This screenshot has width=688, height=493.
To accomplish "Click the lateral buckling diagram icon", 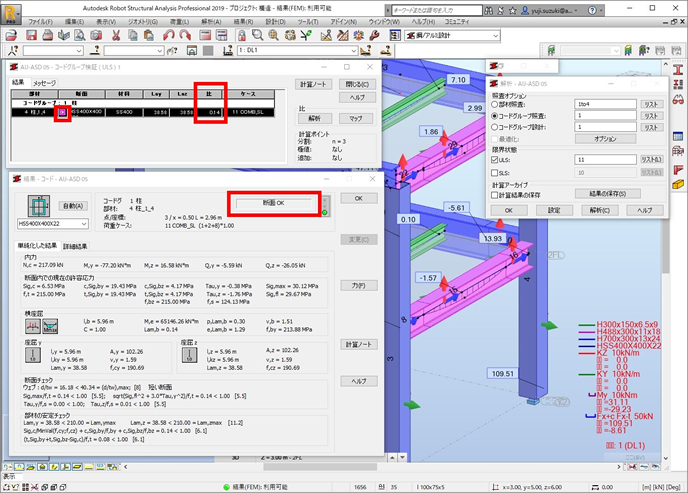I will pos(33,325).
